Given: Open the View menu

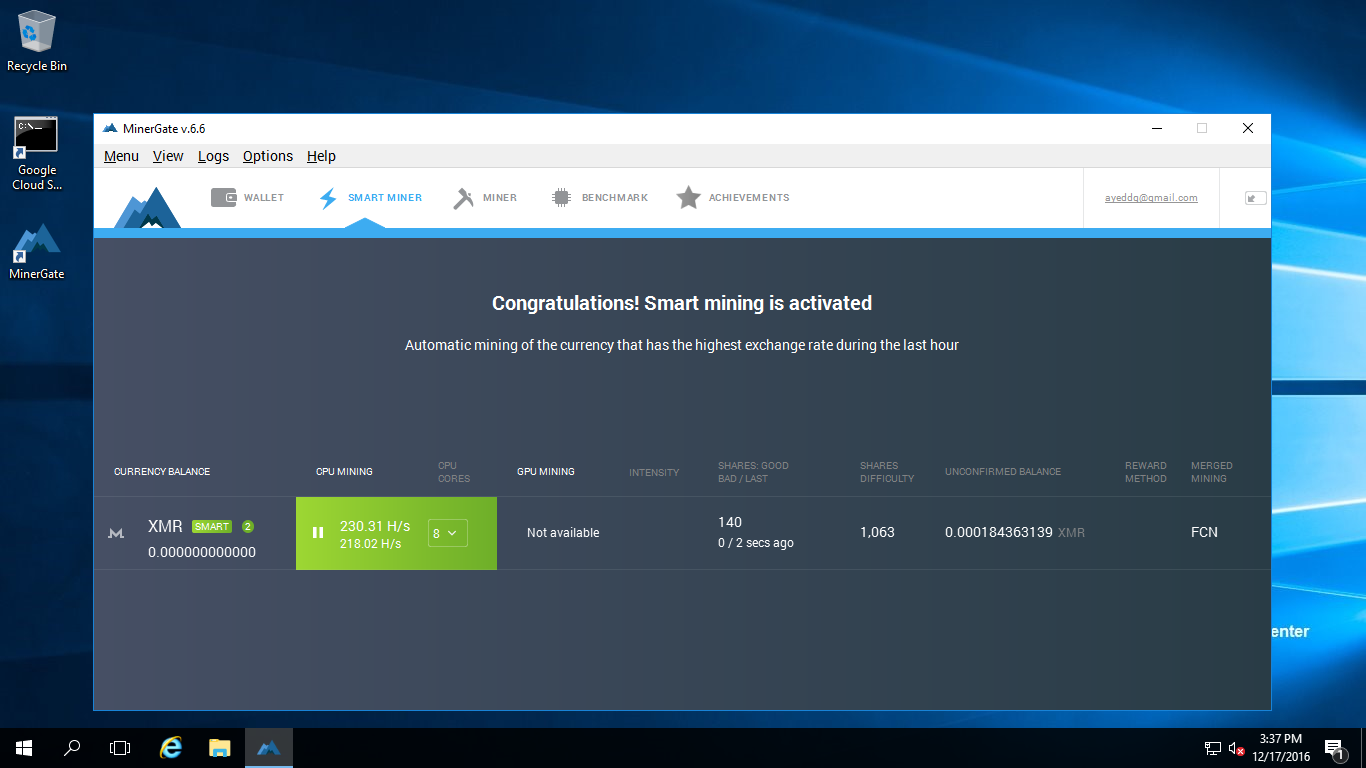Looking at the screenshot, I should click(168, 156).
